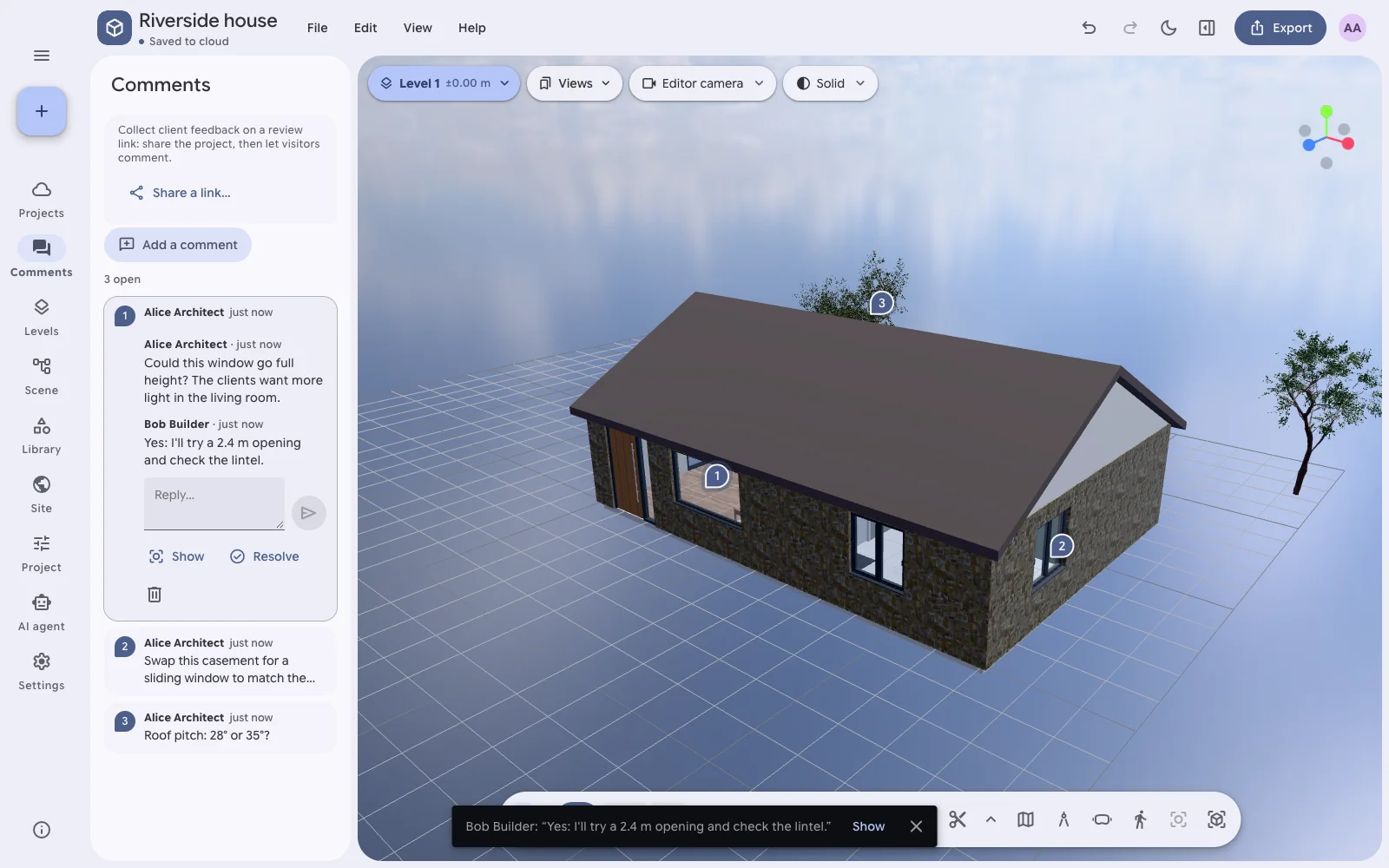Open the Solid render mode dropdown
The image size is (1389, 868).
831,83
